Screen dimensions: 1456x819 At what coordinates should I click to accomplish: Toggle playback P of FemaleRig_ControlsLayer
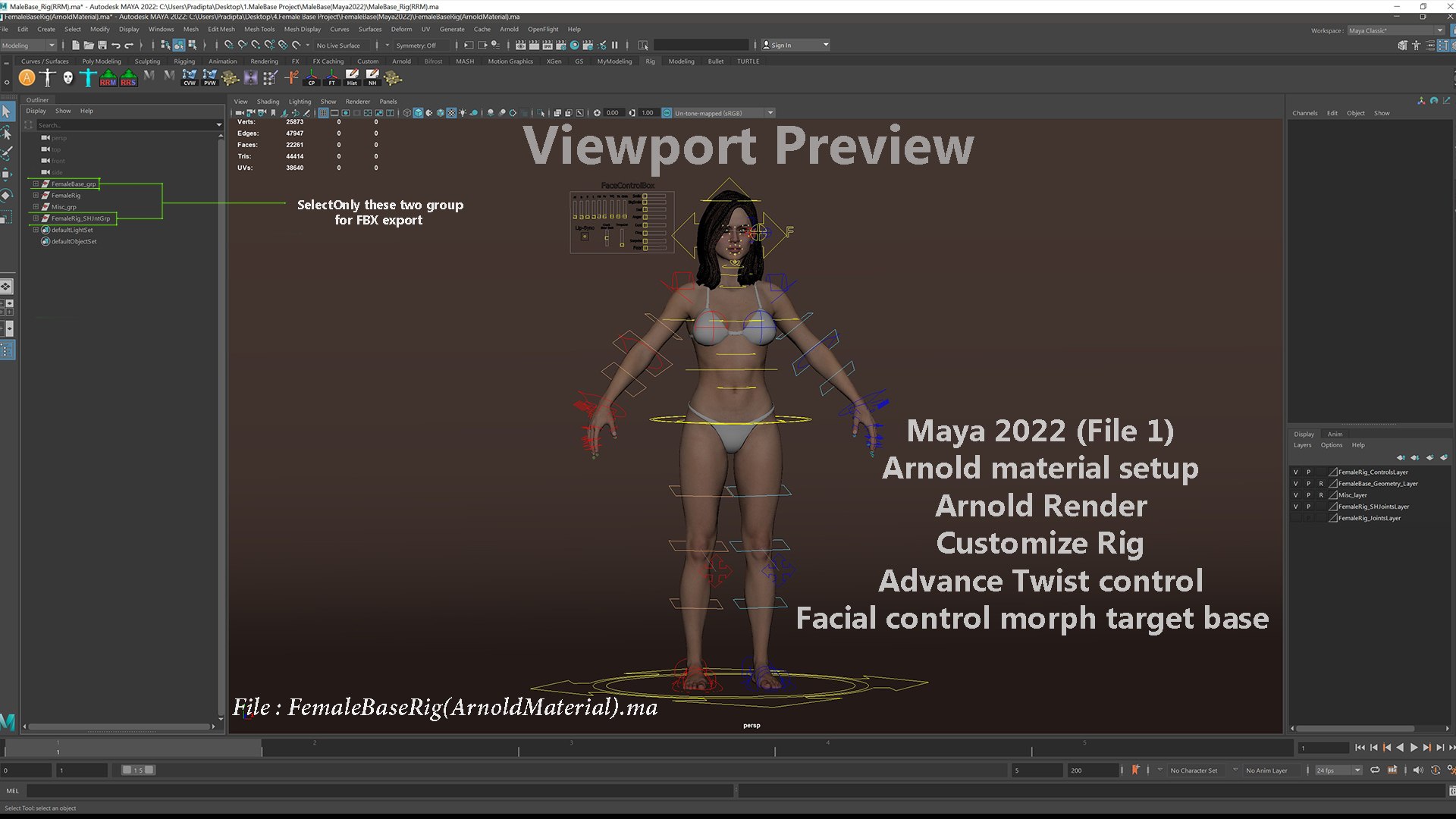[x=1308, y=472]
